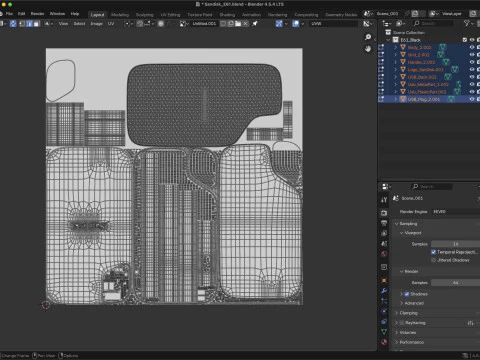Expand the USB_Plug_2.001 object row
This screenshot has height=360, width=480.
396,99
